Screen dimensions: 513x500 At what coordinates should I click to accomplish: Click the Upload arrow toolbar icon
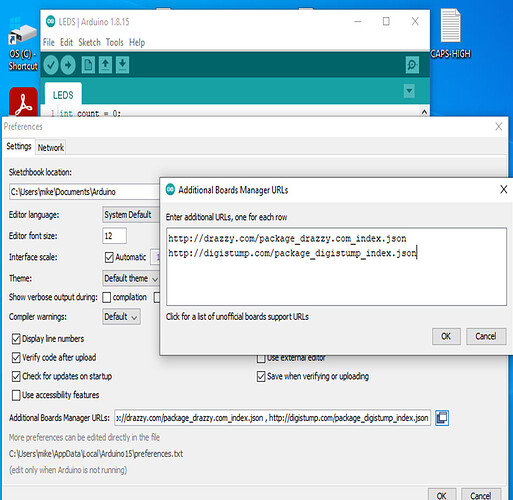point(68,65)
